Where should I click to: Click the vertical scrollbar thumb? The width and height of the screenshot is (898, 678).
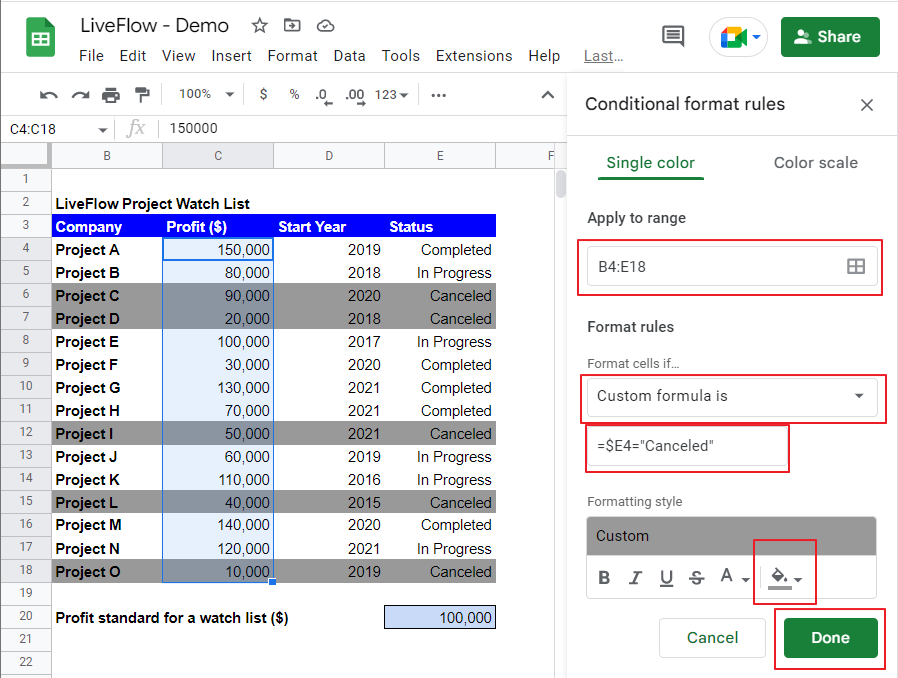561,184
